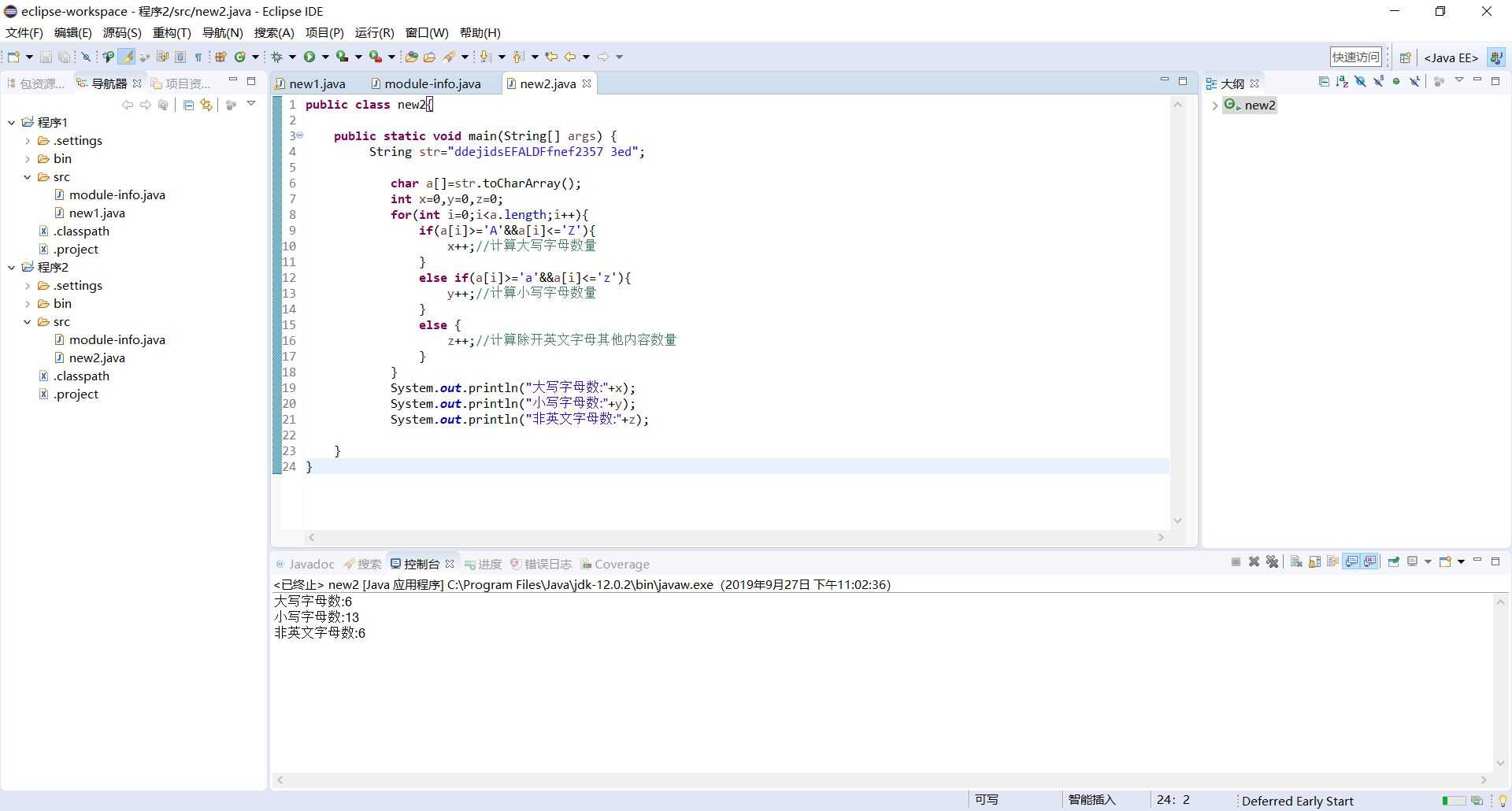The height and width of the screenshot is (811, 1512).
Task: Click the Coverage launch icon
Action: tap(343, 57)
